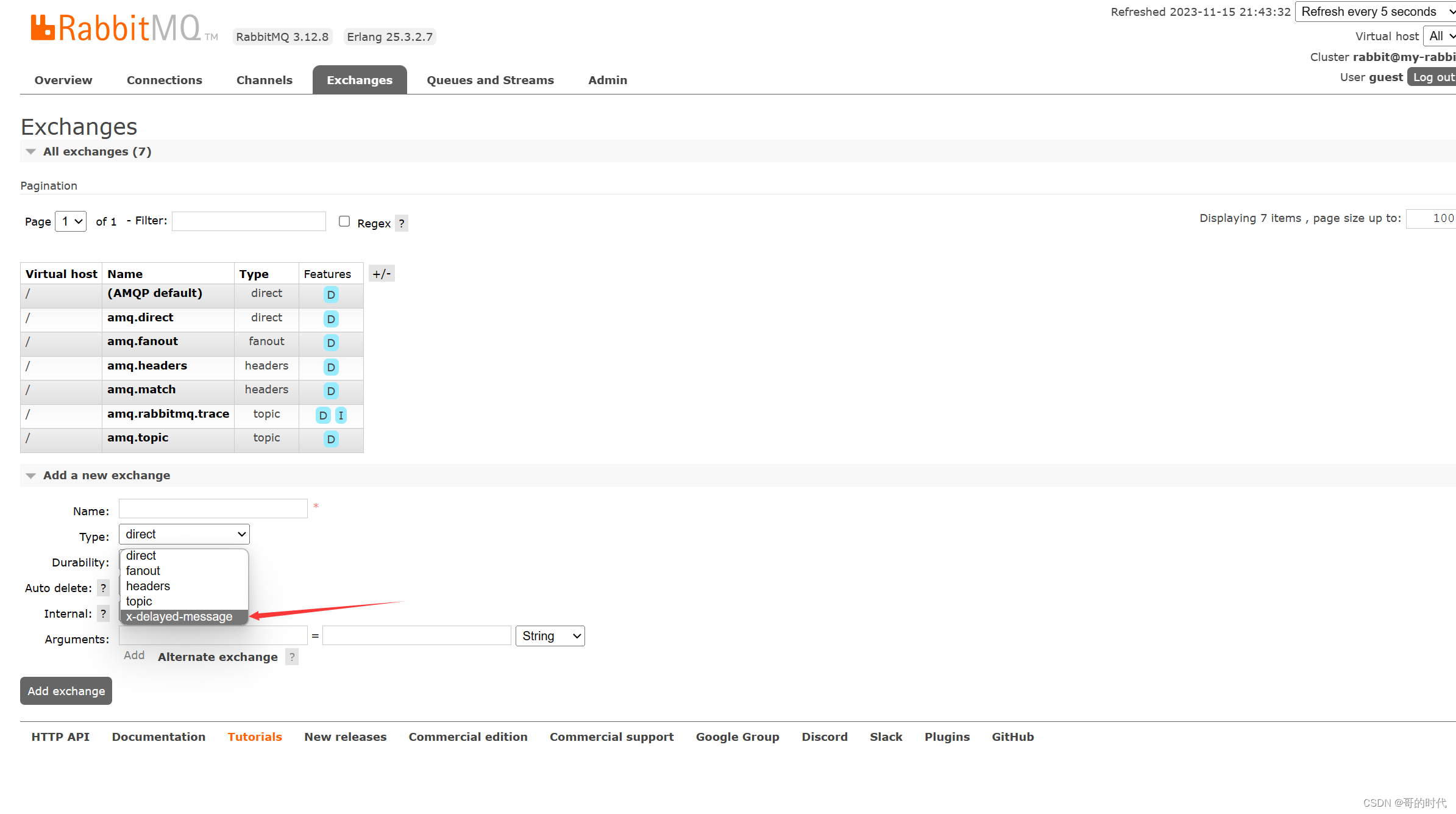The width and height of the screenshot is (1456, 814).
Task: Open the Refresh interval dropdown
Action: [1375, 12]
